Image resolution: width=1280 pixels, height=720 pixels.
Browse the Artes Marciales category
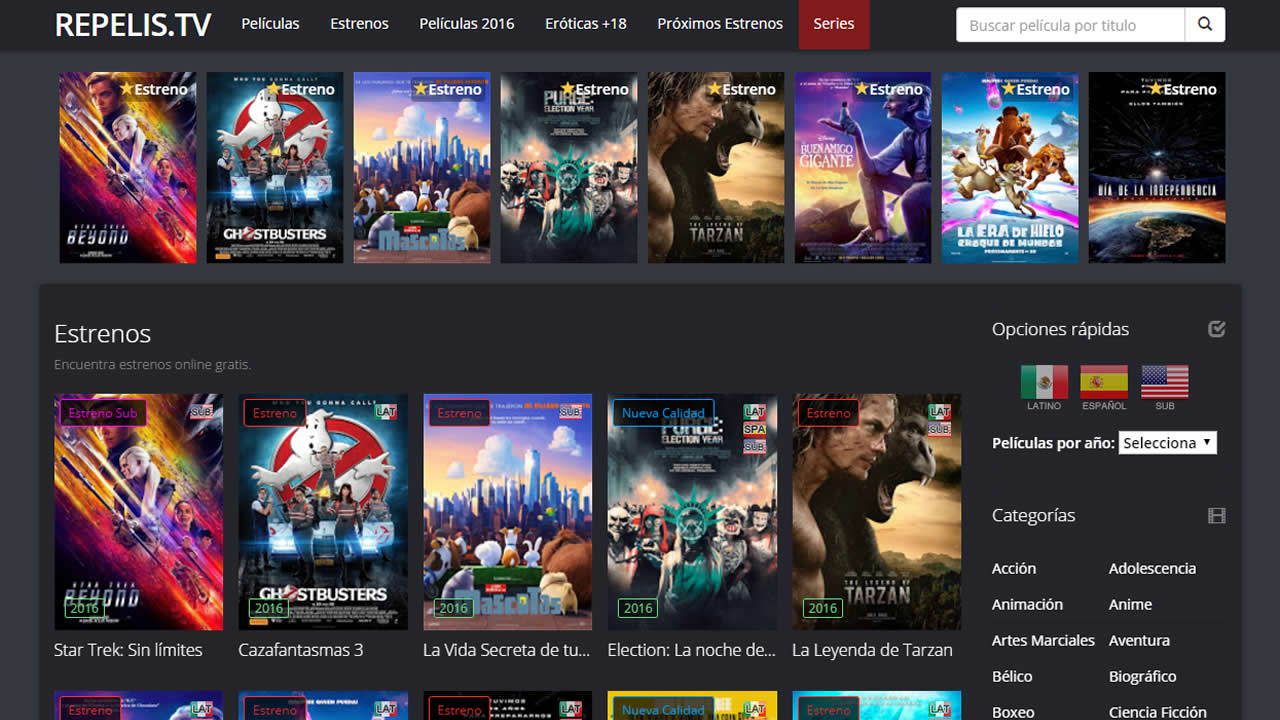[1043, 640]
